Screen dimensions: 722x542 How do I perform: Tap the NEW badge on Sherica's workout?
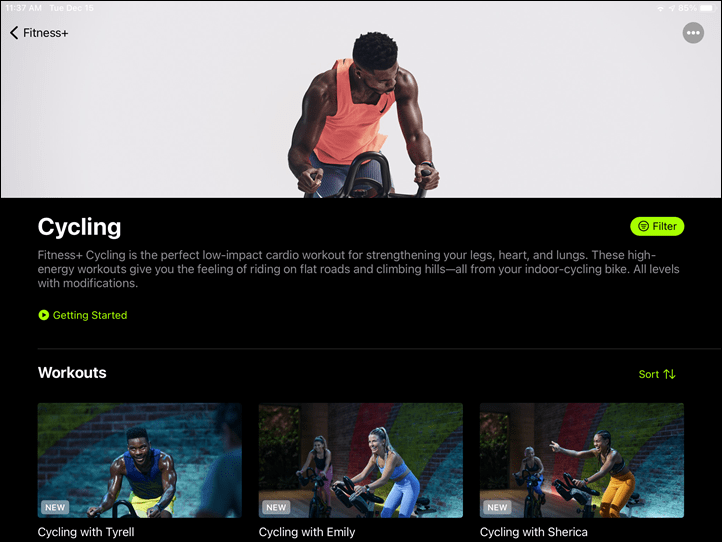click(x=497, y=507)
